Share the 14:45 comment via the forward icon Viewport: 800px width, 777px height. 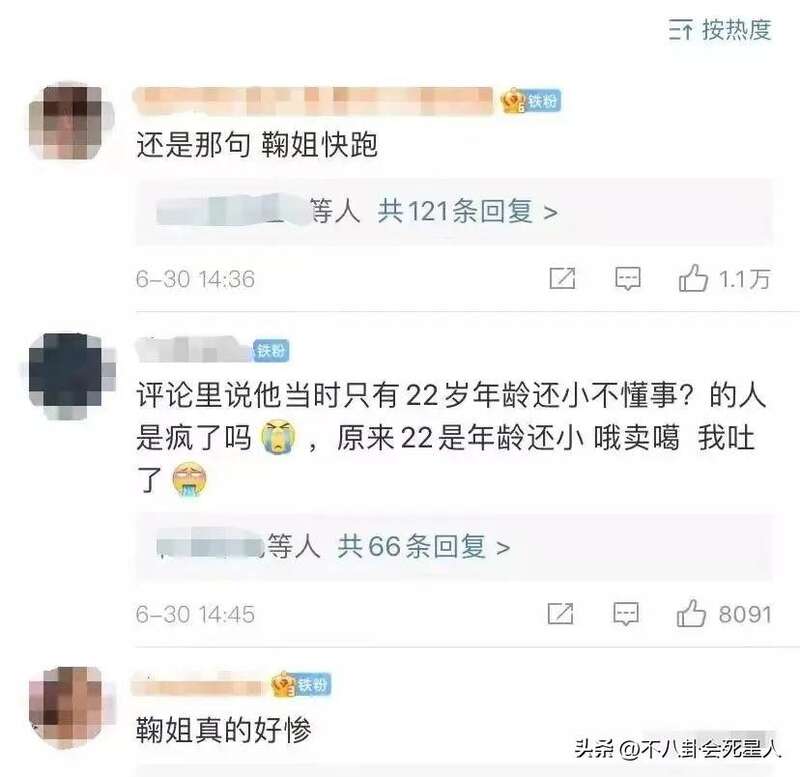point(560,613)
